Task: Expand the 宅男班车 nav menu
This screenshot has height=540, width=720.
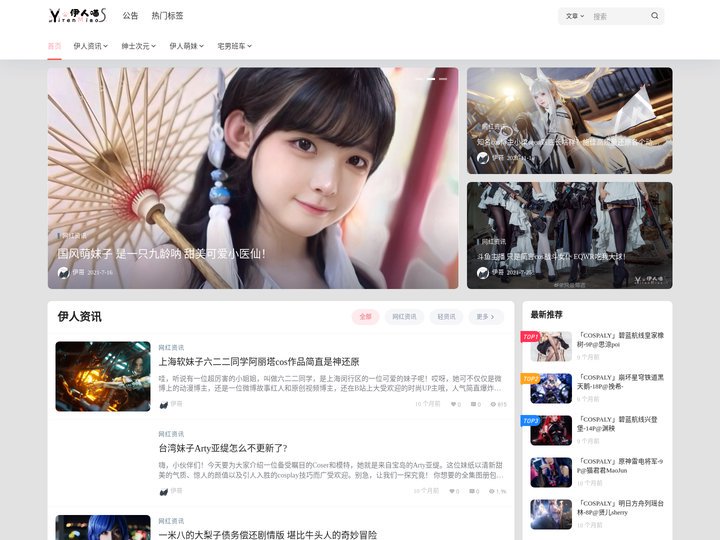Action: pos(234,46)
